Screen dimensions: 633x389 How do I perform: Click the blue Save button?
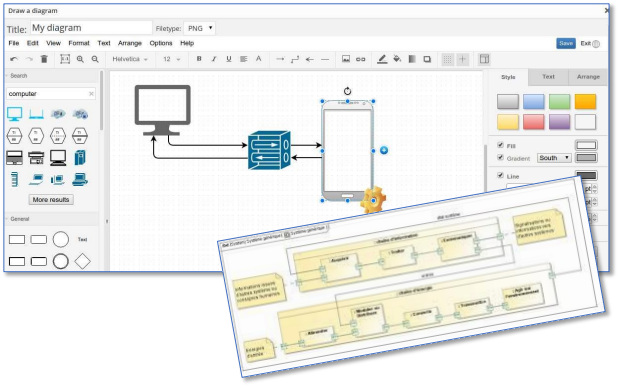566,44
